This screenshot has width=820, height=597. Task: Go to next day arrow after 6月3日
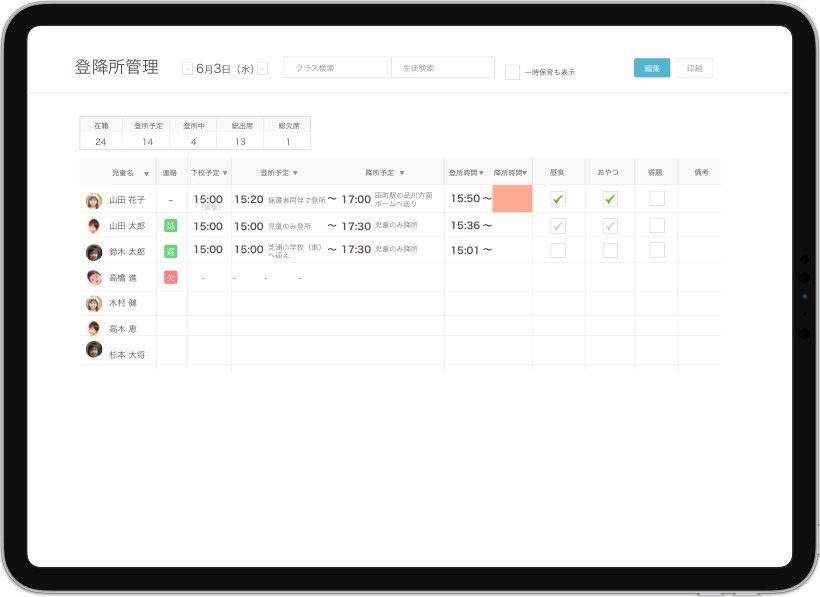click(x=262, y=69)
